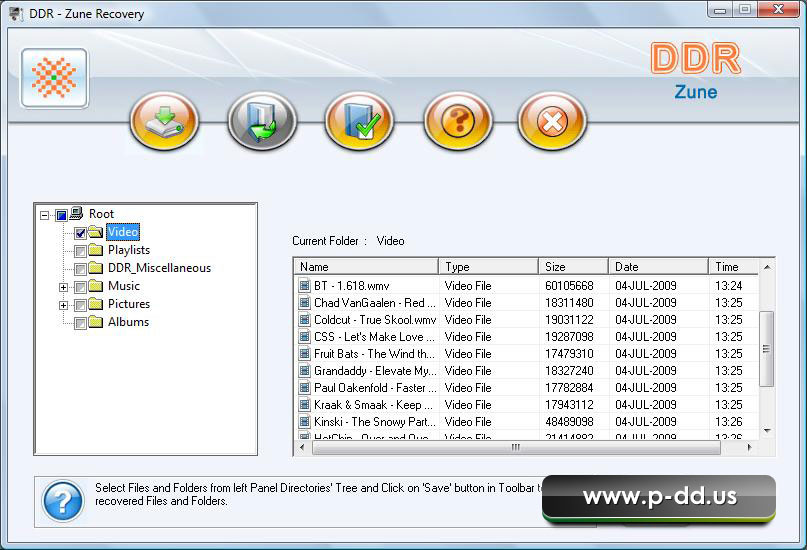Viewport: 807px width, 550px height.
Task: Click the orange X exit toolbar button
Action: coord(552,121)
